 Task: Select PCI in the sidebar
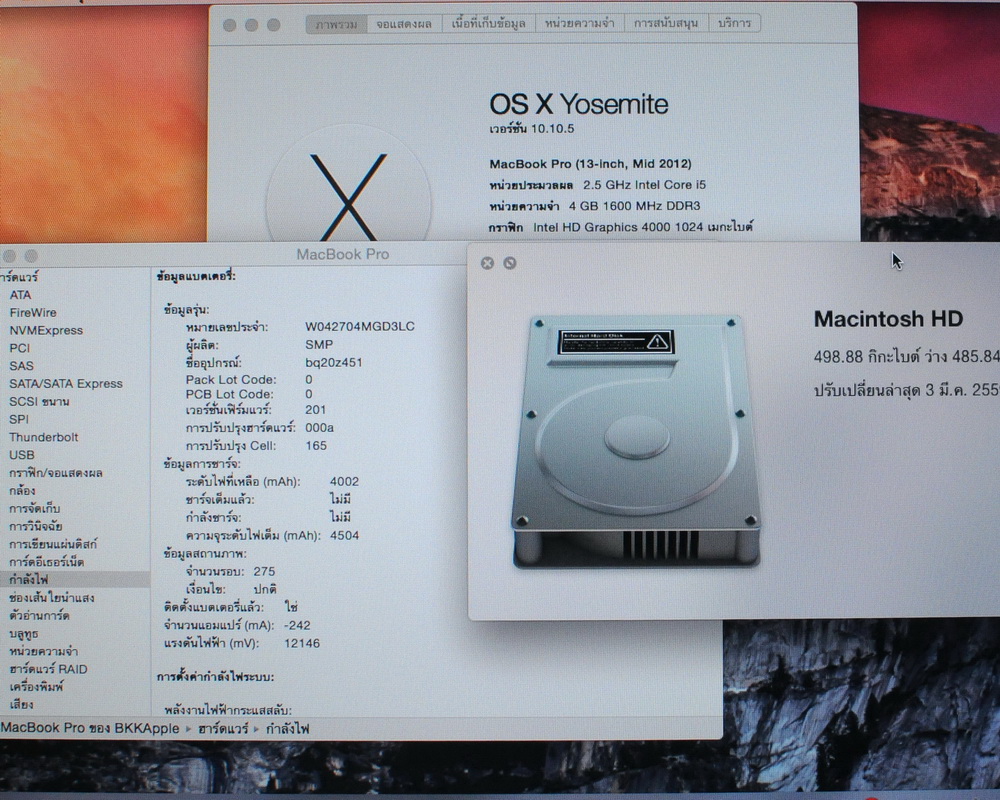click(19, 348)
